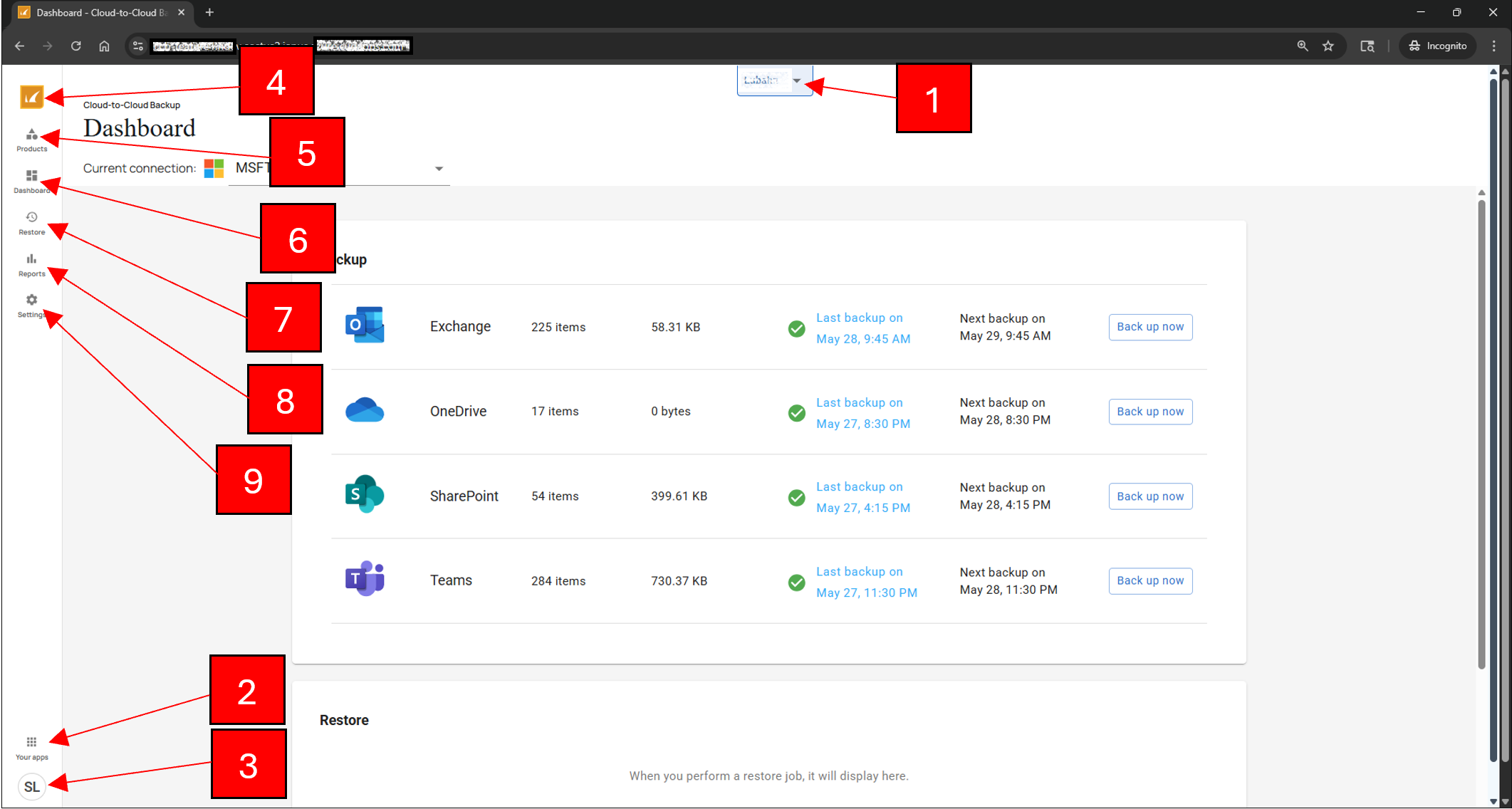Click the green check for Teams backup
1512x809 pixels.
point(797,583)
